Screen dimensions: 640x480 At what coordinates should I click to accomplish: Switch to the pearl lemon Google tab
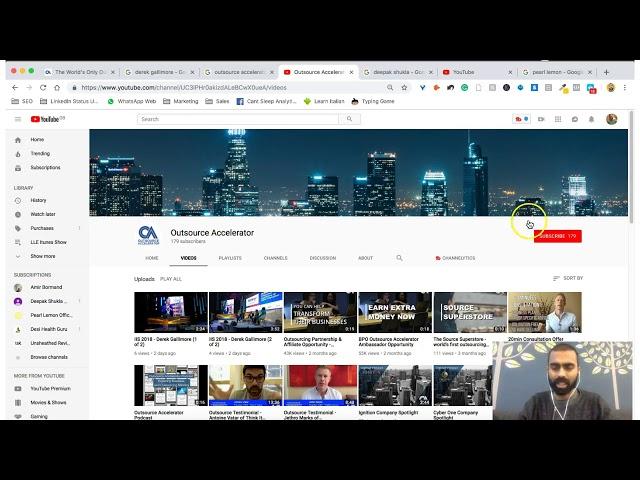tap(556, 72)
